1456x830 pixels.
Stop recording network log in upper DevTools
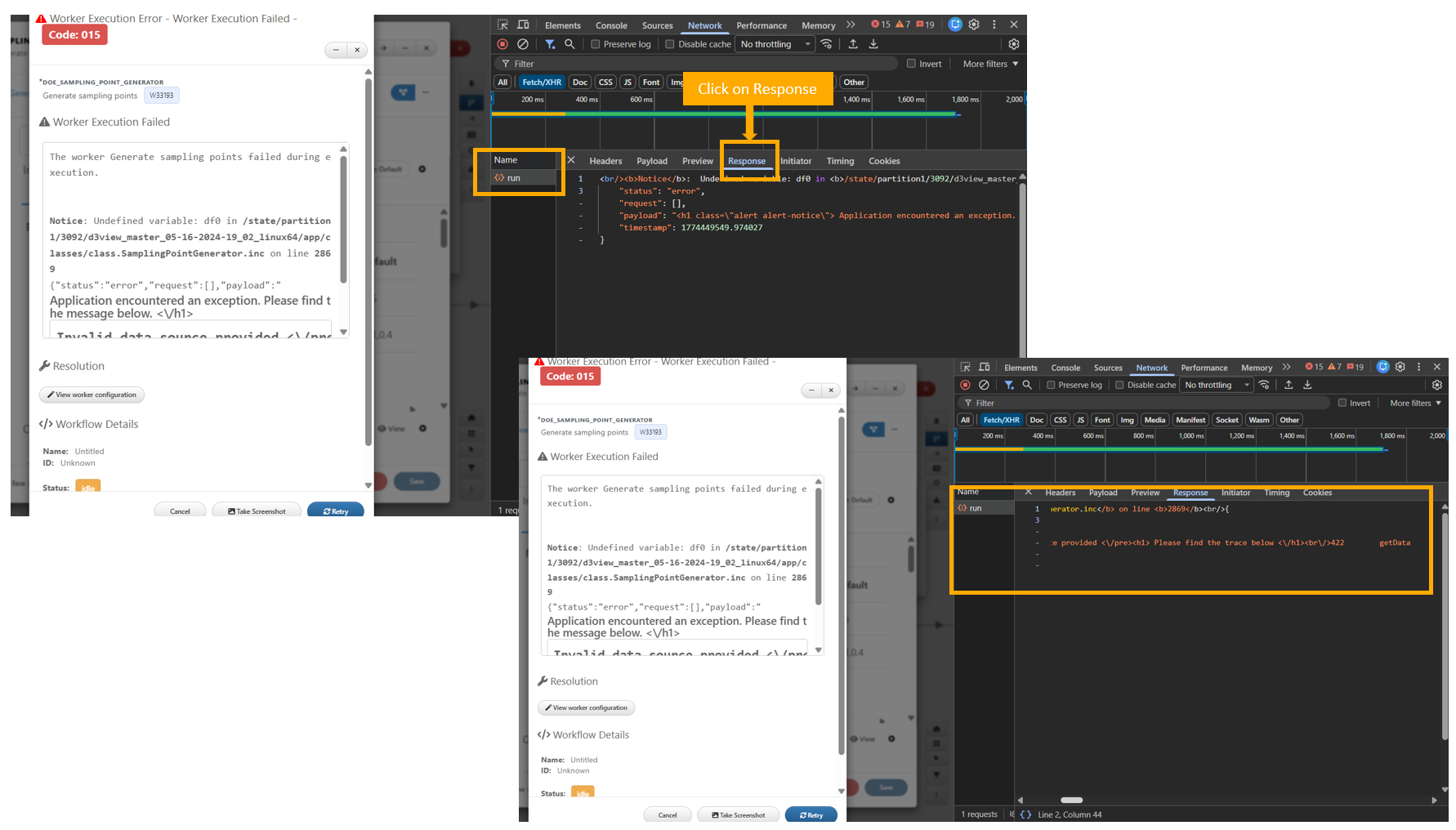pos(502,44)
